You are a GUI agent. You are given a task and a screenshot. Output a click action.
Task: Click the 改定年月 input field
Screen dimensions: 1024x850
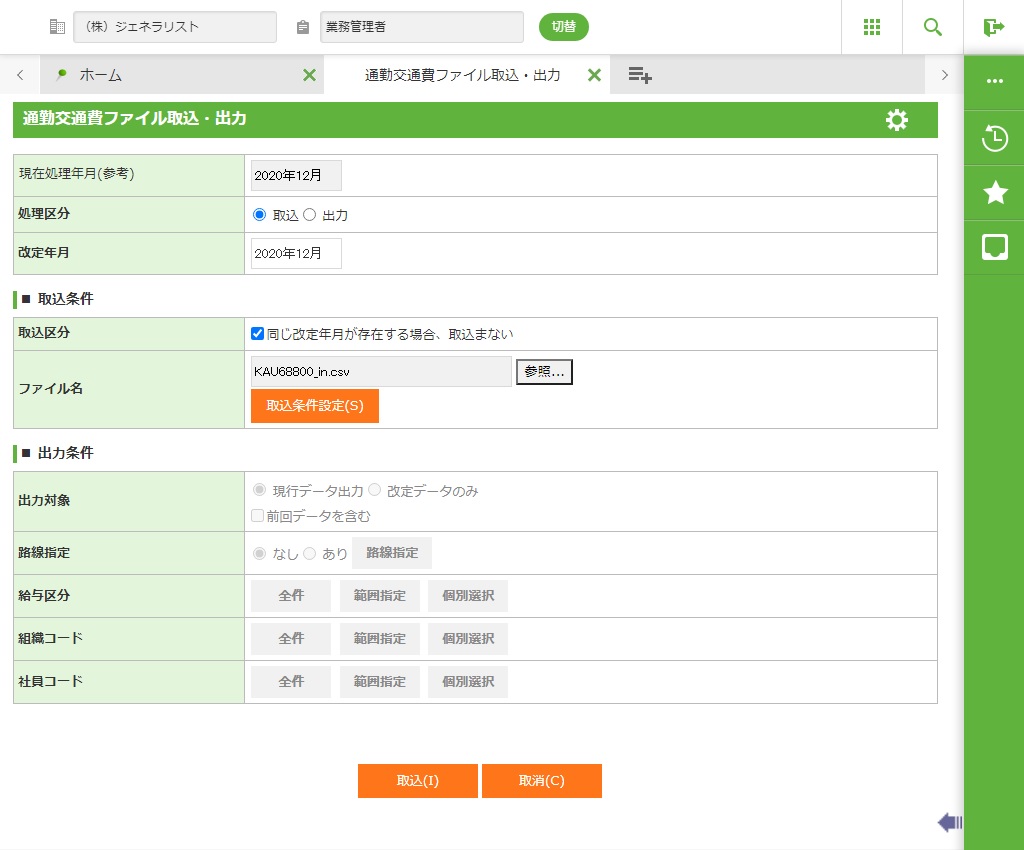(x=296, y=254)
